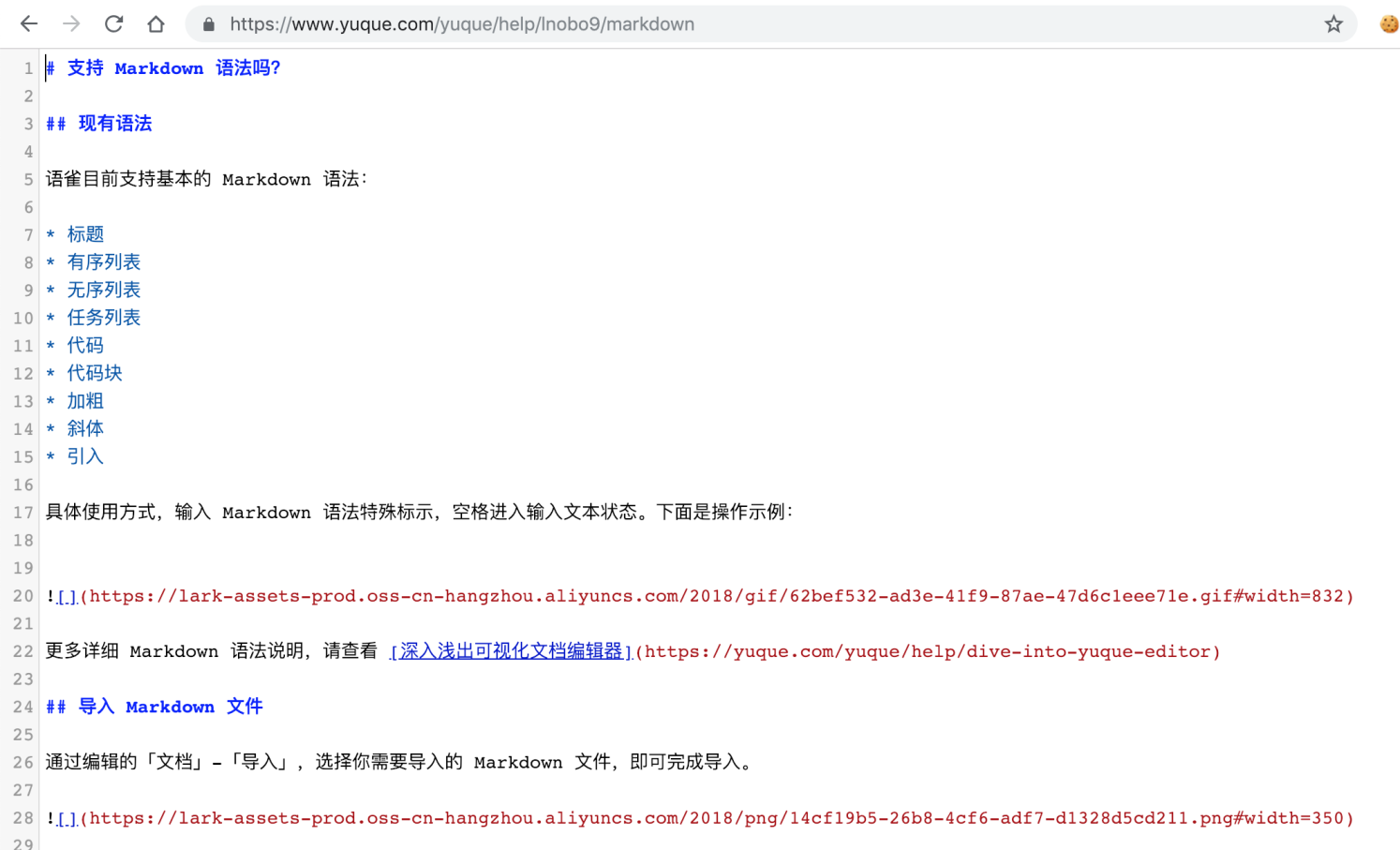Click the heading 支持 Markdown 语法吗?
Image resolution: width=1400 pixels, height=850 pixels.
(x=173, y=68)
